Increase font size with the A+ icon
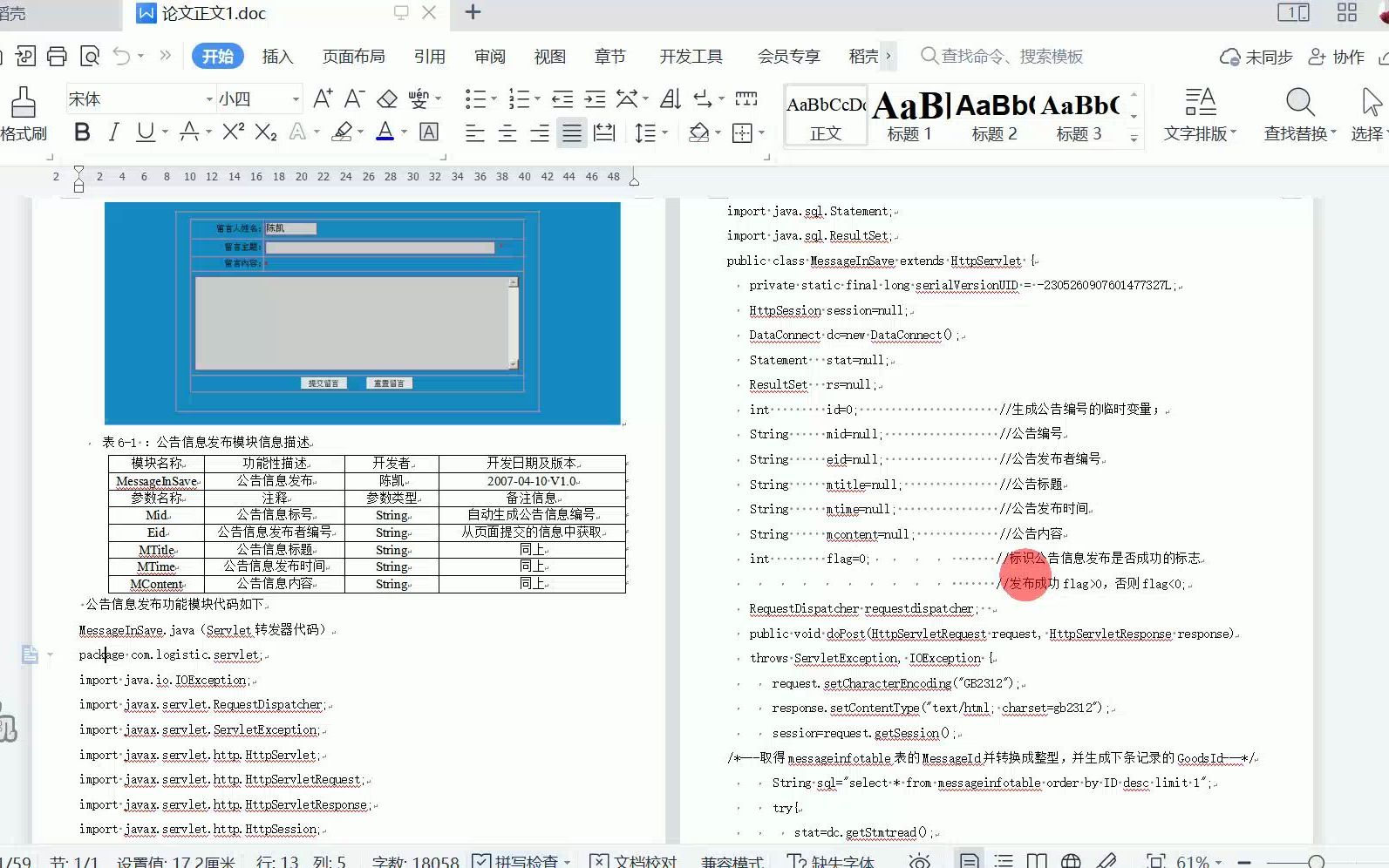The image size is (1389, 868). (323, 98)
